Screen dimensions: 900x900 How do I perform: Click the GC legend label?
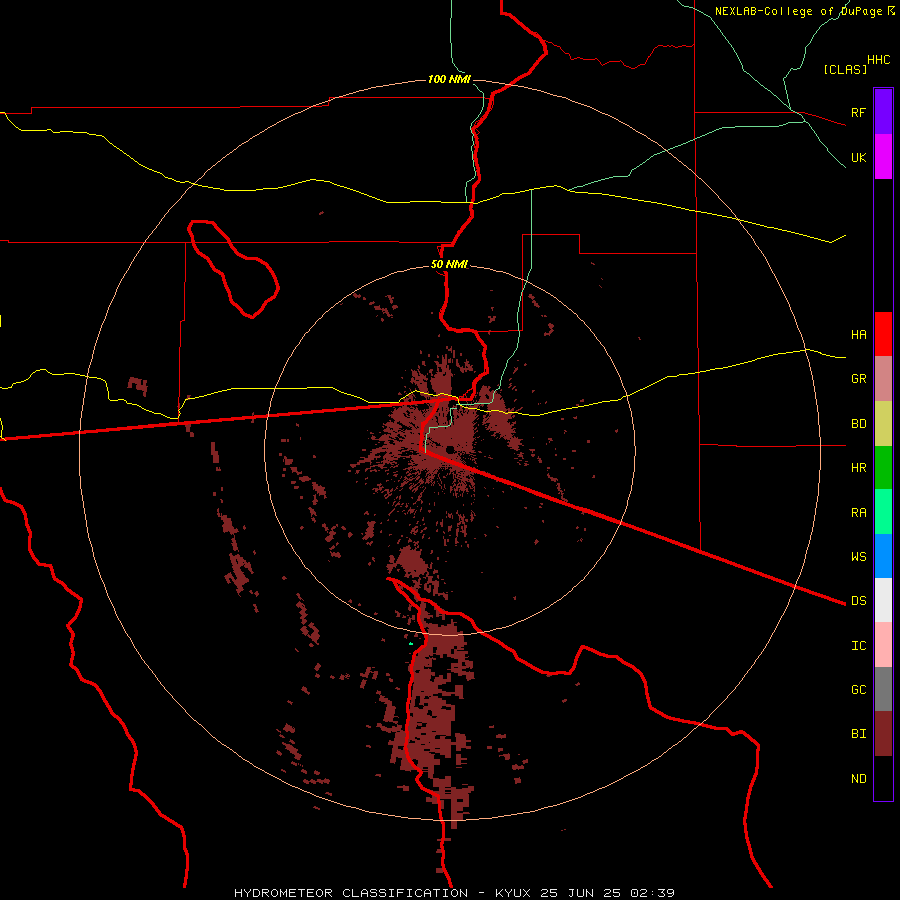(858, 690)
